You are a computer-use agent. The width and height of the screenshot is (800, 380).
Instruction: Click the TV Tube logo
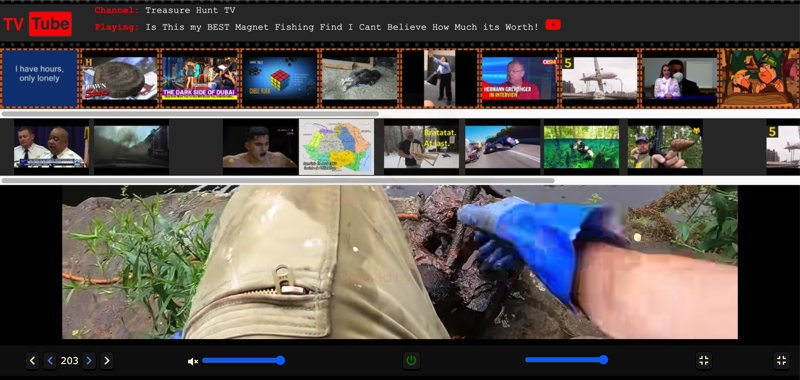click(x=37, y=23)
